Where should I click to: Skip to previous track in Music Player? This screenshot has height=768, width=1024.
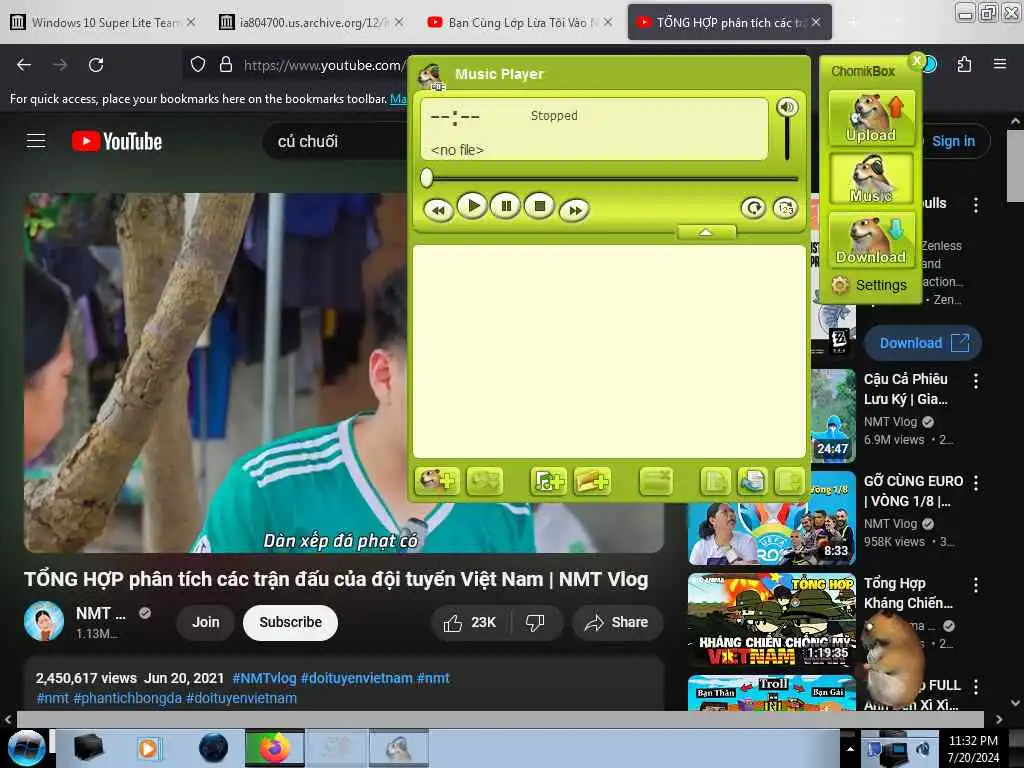pyautogui.click(x=438, y=210)
